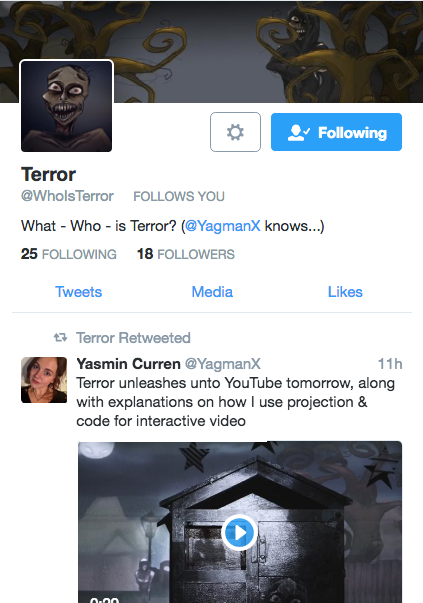The image size is (423, 603).
Task: Click the retweet arrows icon
Action: pos(60,338)
